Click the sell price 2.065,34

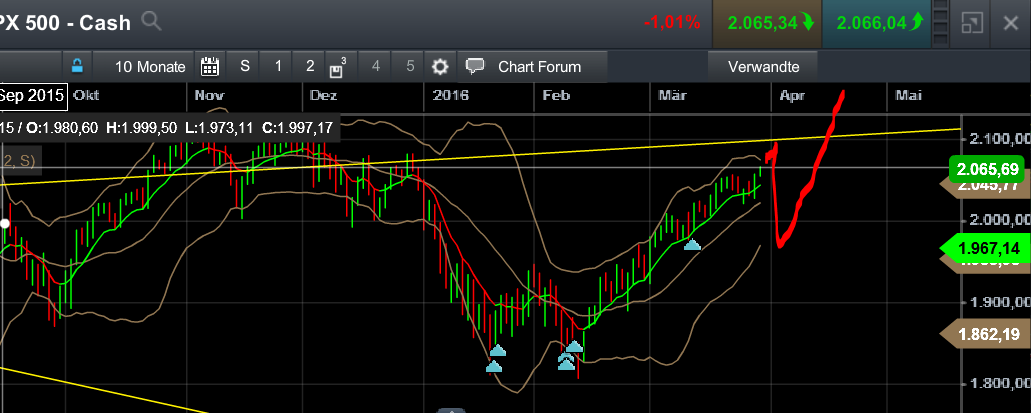point(766,23)
